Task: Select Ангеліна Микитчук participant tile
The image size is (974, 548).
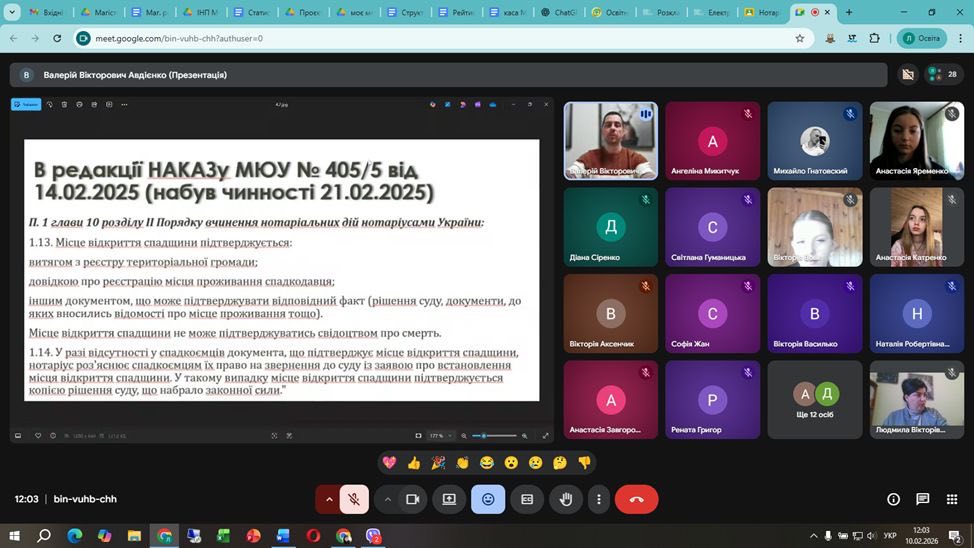Action: coord(712,141)
